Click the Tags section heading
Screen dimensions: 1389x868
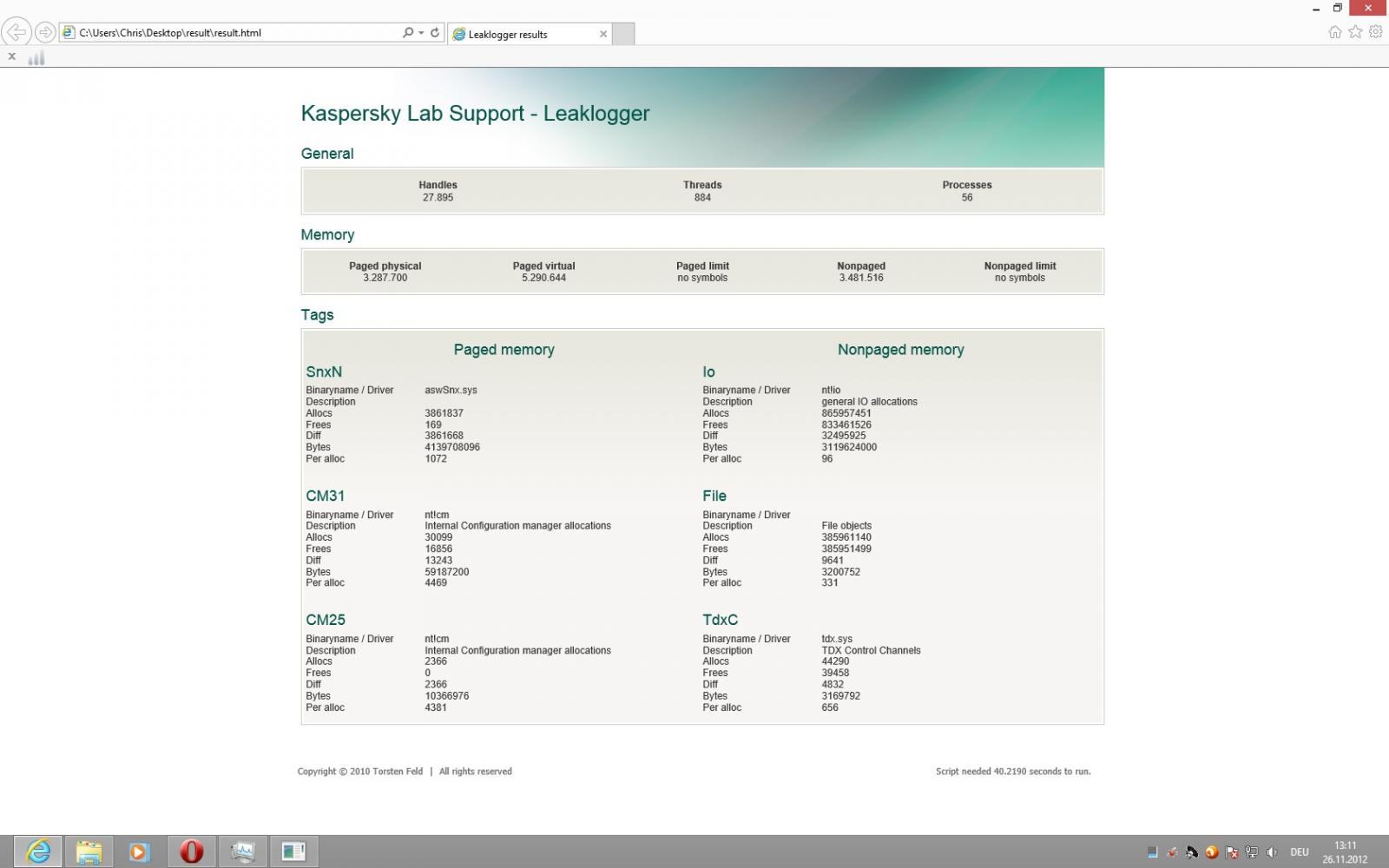pyautogui.click(x=317, y=315)
